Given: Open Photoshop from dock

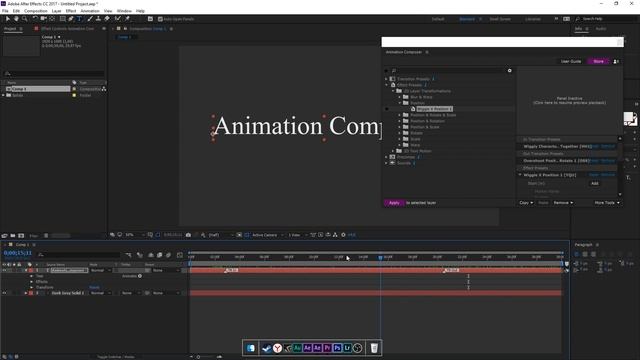Looking at the screenshot, I should [x=337, y=348].
